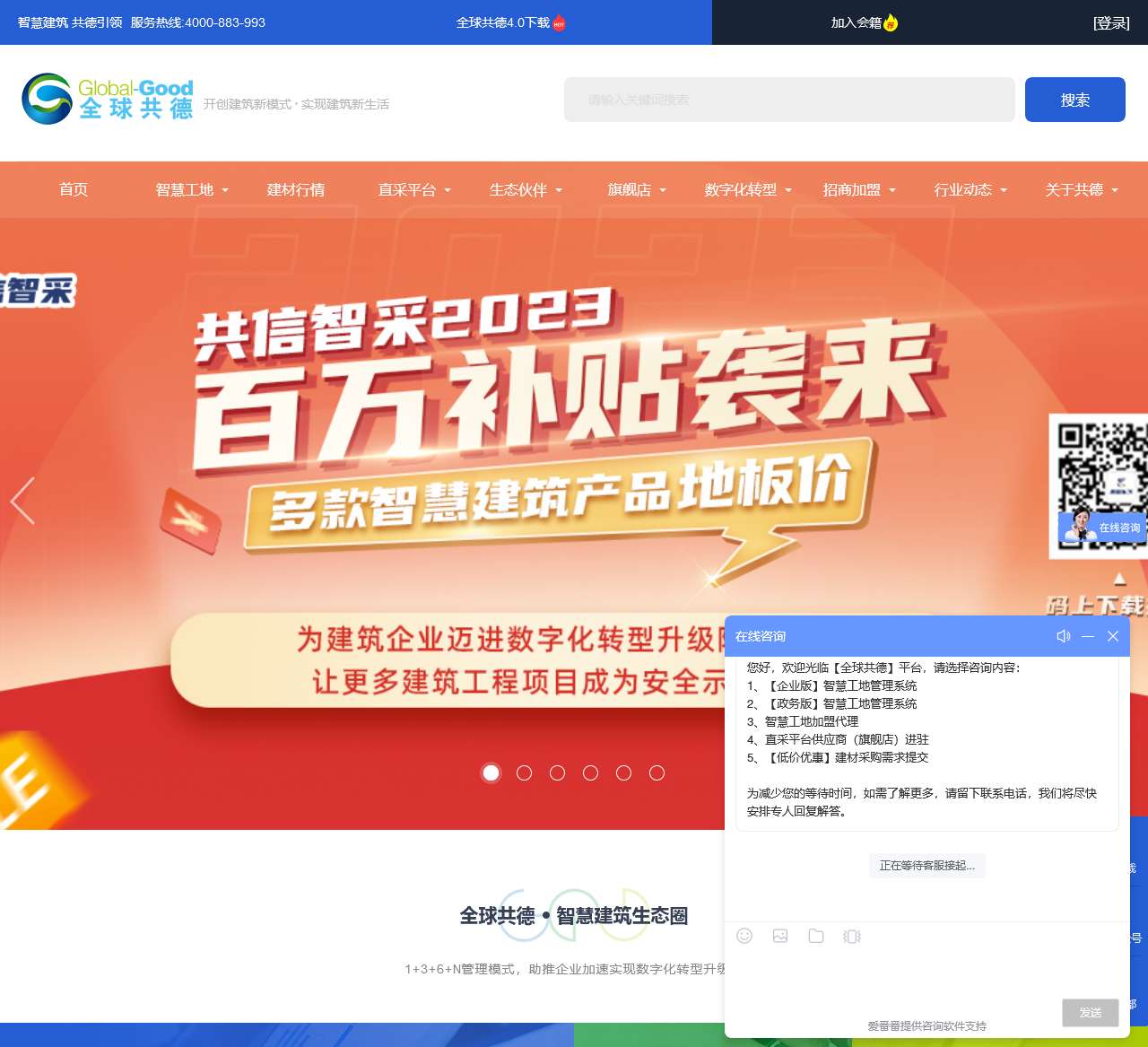The width and height of the screenshot is (1148, 1047).
Task: Click the Global-Good 全球共德 logo
Action: pyautogui.click(x=108, y=99)
